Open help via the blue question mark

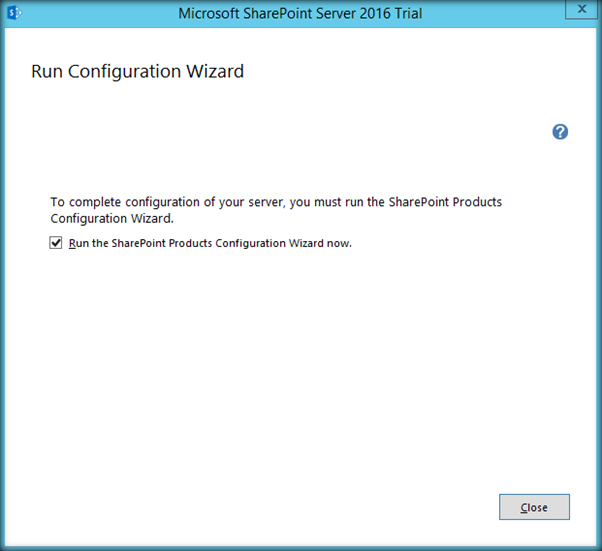560,132
